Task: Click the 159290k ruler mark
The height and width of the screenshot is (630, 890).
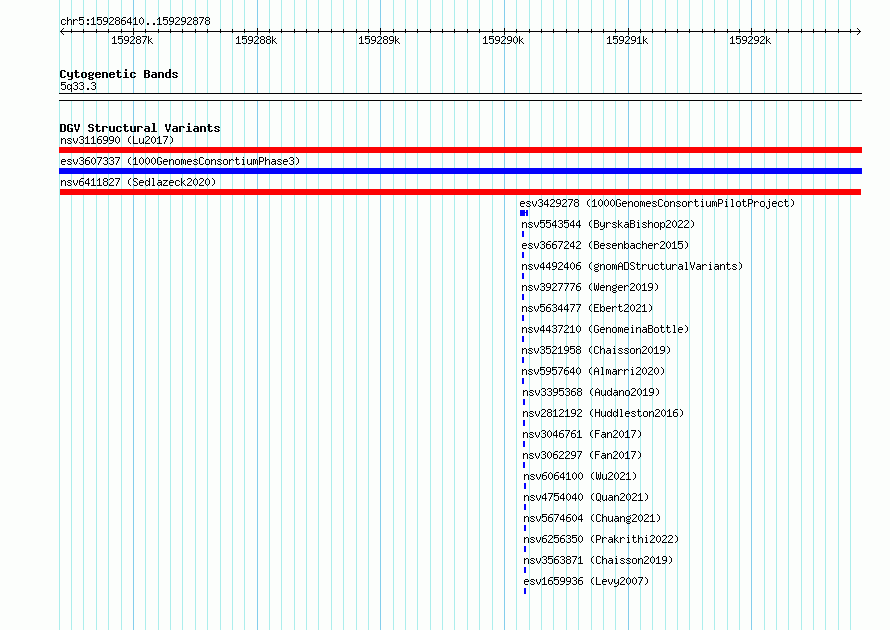Action: tap(503, 40)
